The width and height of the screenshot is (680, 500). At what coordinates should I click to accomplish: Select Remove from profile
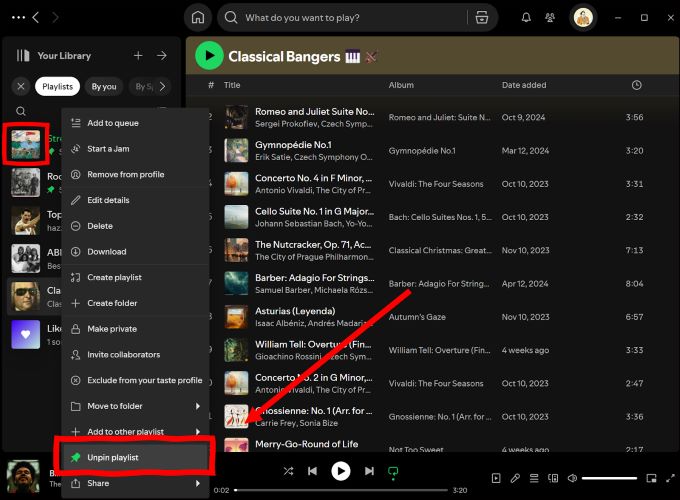pos(136,174)
